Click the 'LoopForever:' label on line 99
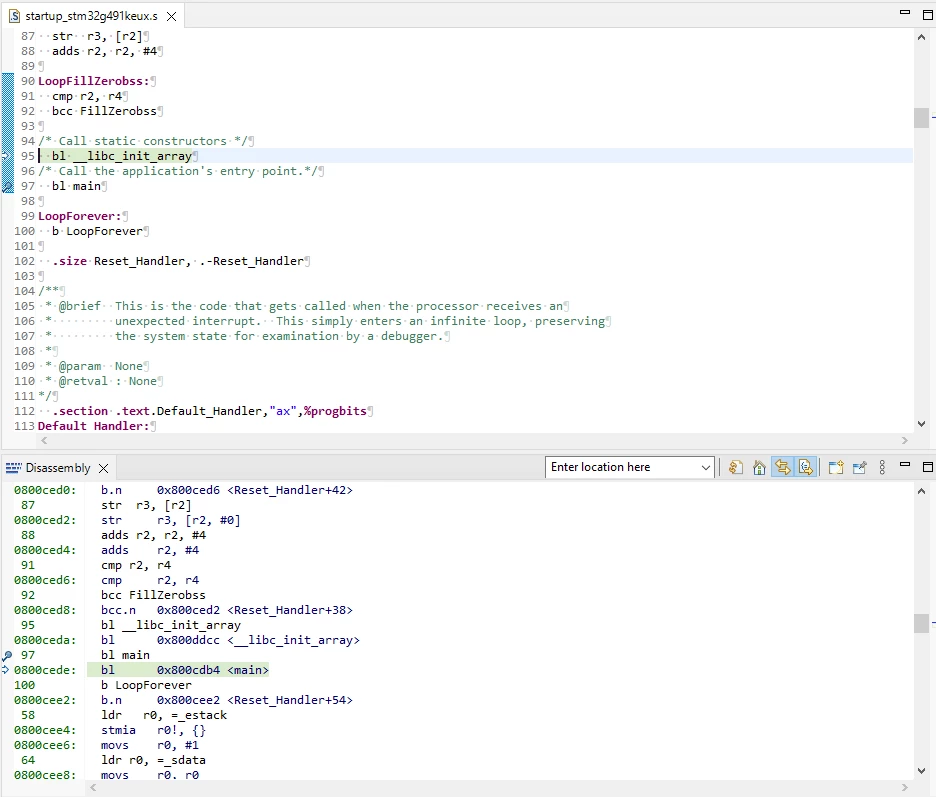This screenshot has height=797, width=936. pyautogui.click(x=79, y=216)
